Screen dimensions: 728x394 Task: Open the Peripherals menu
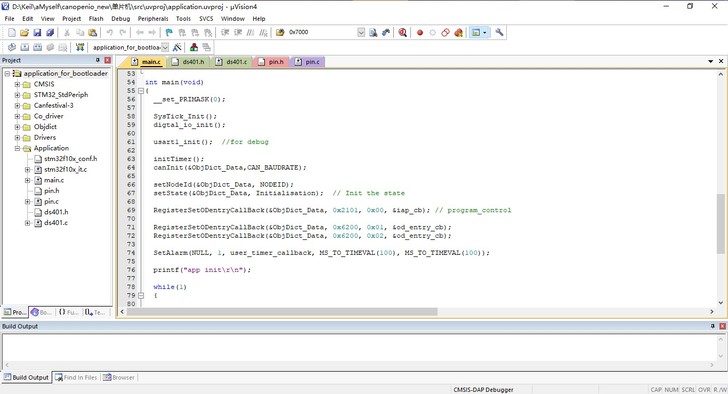click(x=153, y=19)
